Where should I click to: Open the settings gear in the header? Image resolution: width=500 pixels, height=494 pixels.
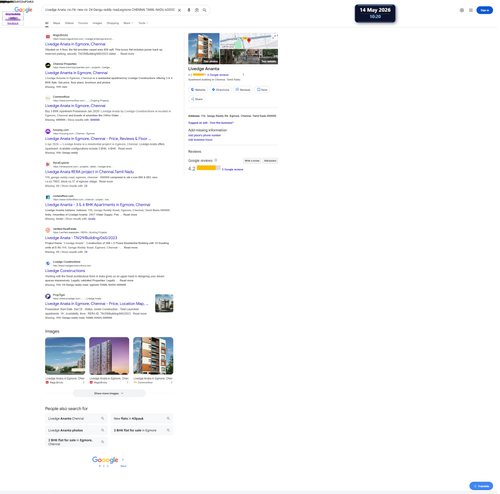[462, 10]
